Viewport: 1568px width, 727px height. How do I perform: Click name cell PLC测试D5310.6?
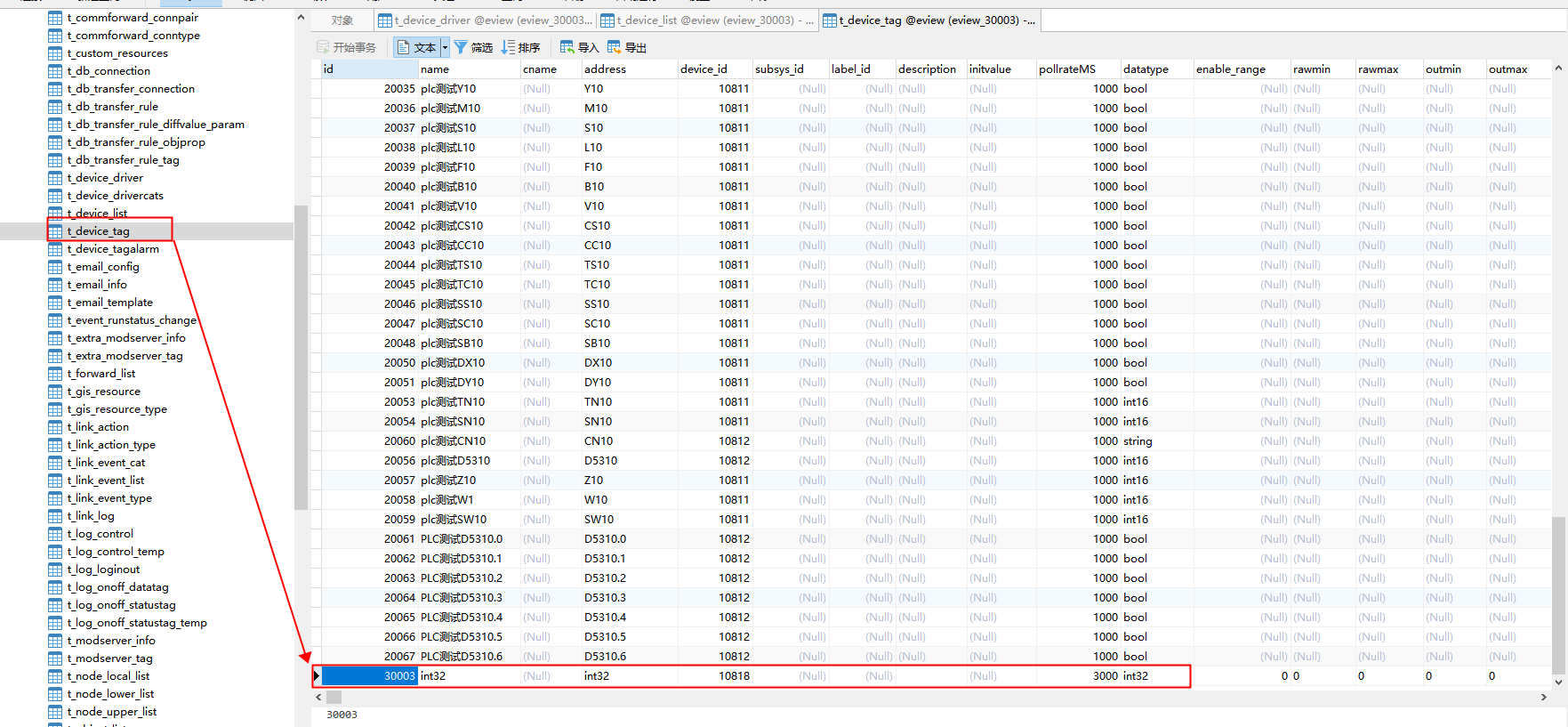point(469,657)
